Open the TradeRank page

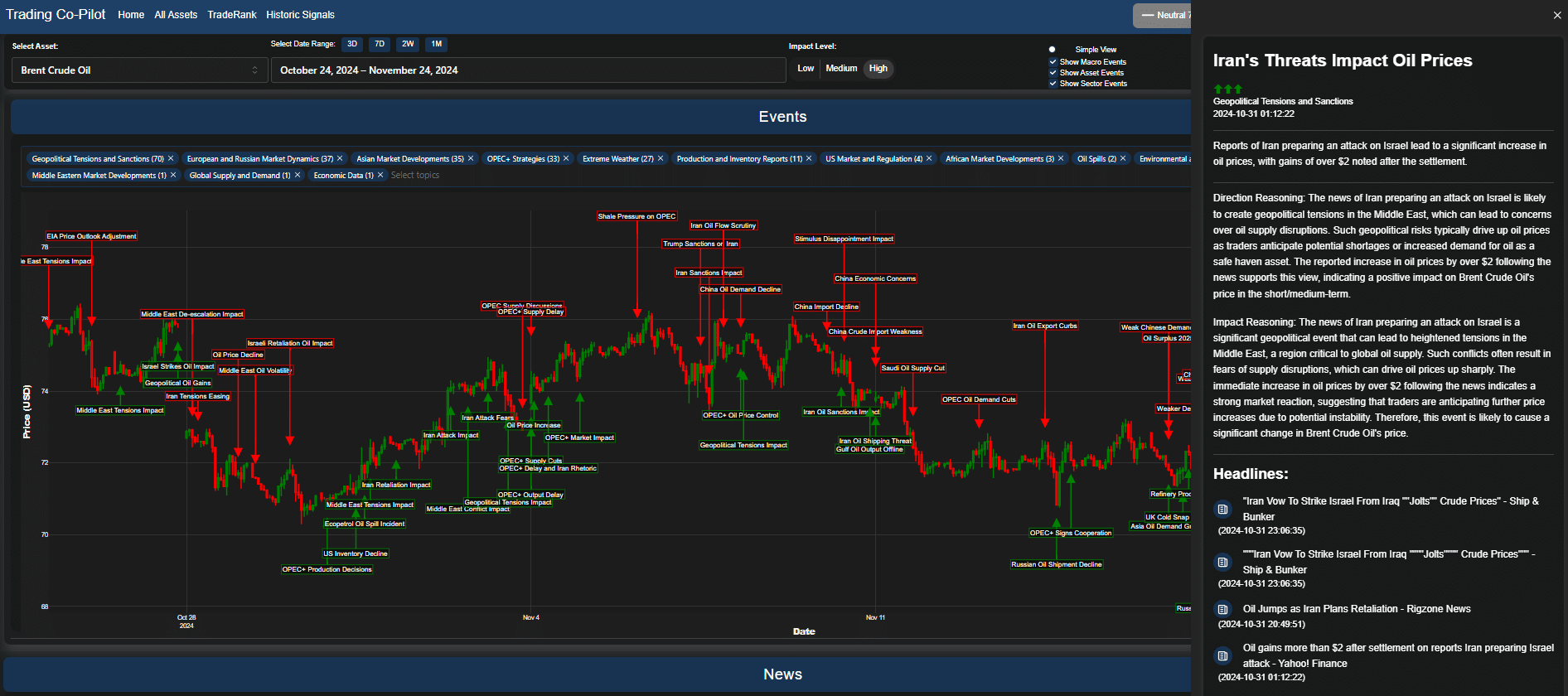[232, 15]
